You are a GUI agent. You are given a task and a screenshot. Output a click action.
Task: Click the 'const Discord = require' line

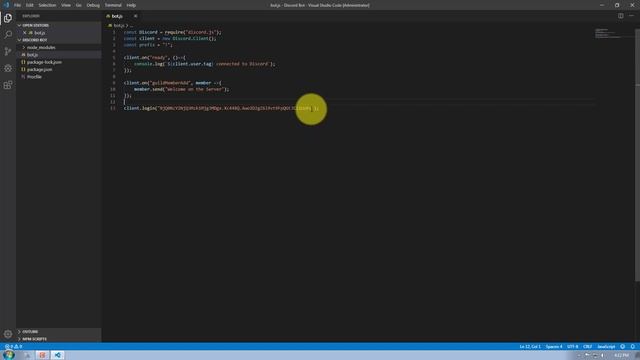(172, 32)
